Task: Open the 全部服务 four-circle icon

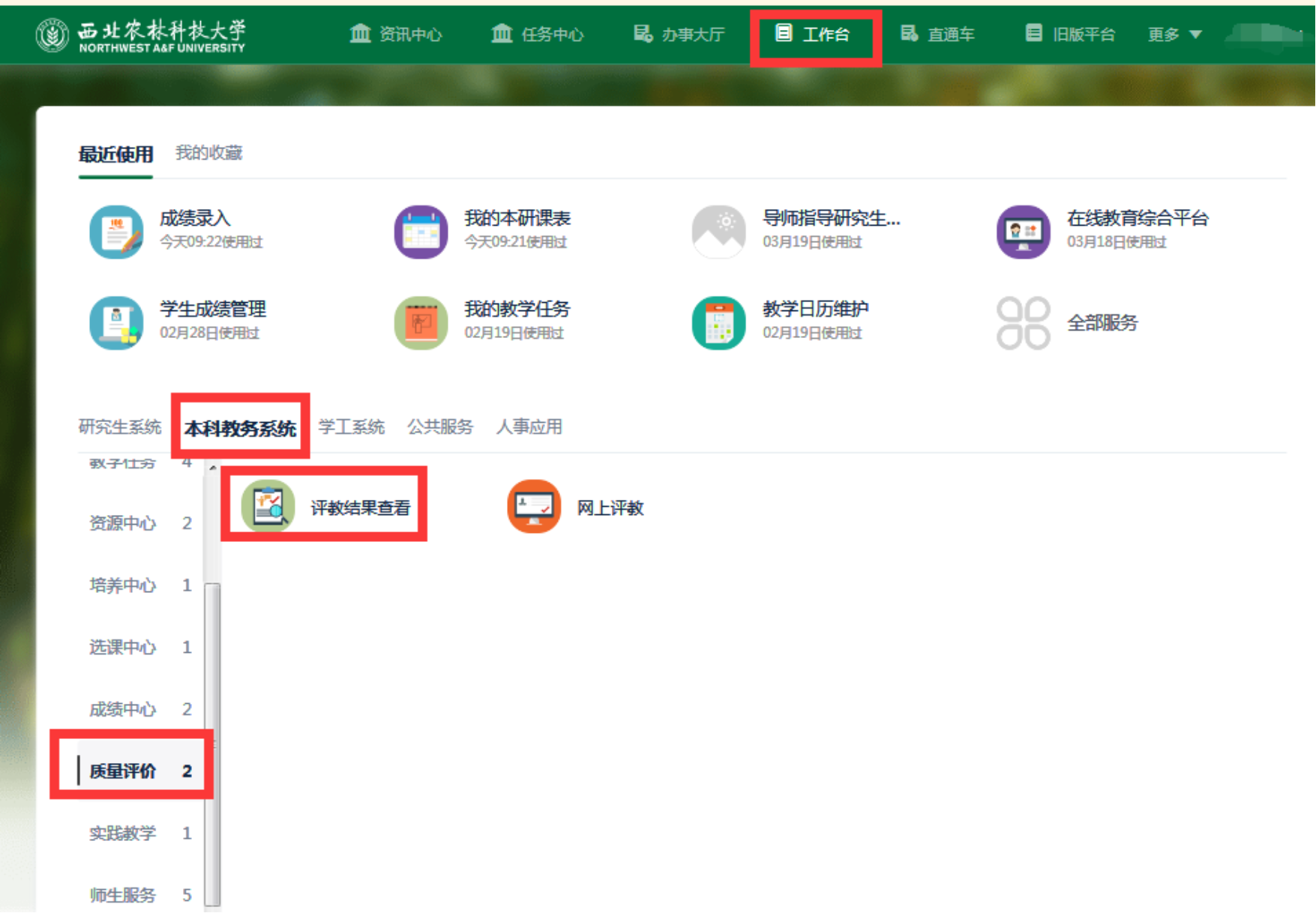Action: point(1023,323)
